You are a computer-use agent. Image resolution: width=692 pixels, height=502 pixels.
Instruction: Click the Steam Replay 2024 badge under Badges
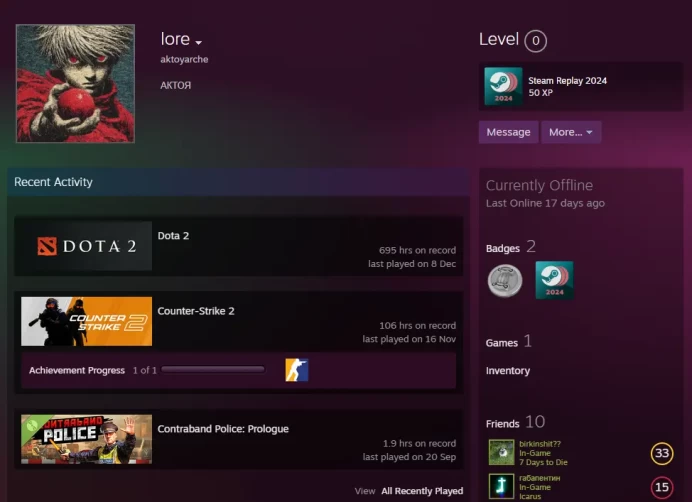click(x=554, y=280)
